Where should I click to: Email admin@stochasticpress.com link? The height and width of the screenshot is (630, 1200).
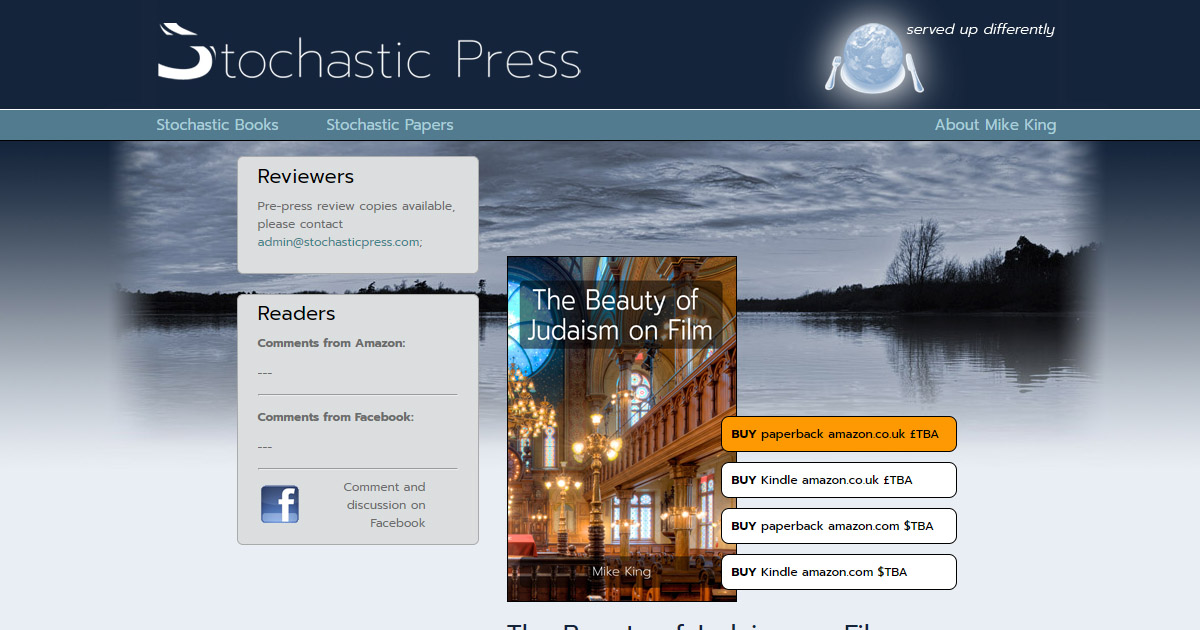[x=338, y=242]
